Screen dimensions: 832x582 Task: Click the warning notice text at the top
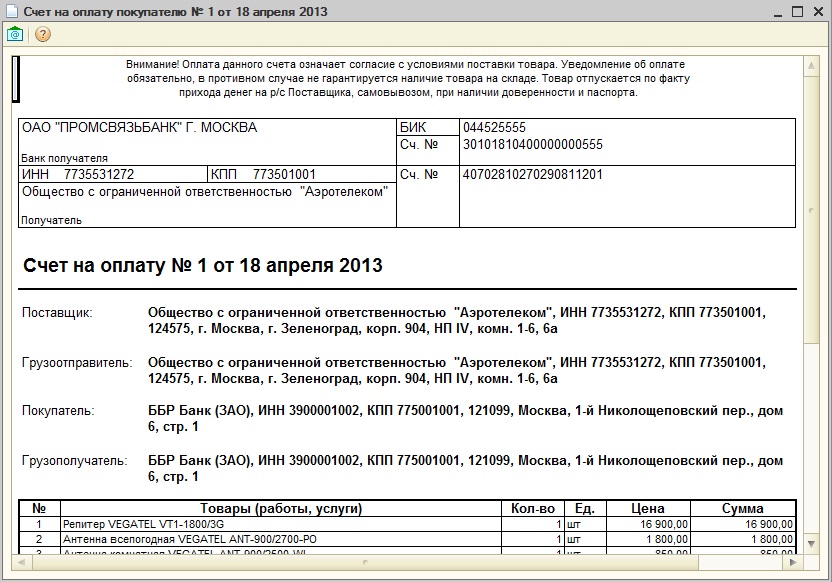pyautogui.click(x=408, y=78)
